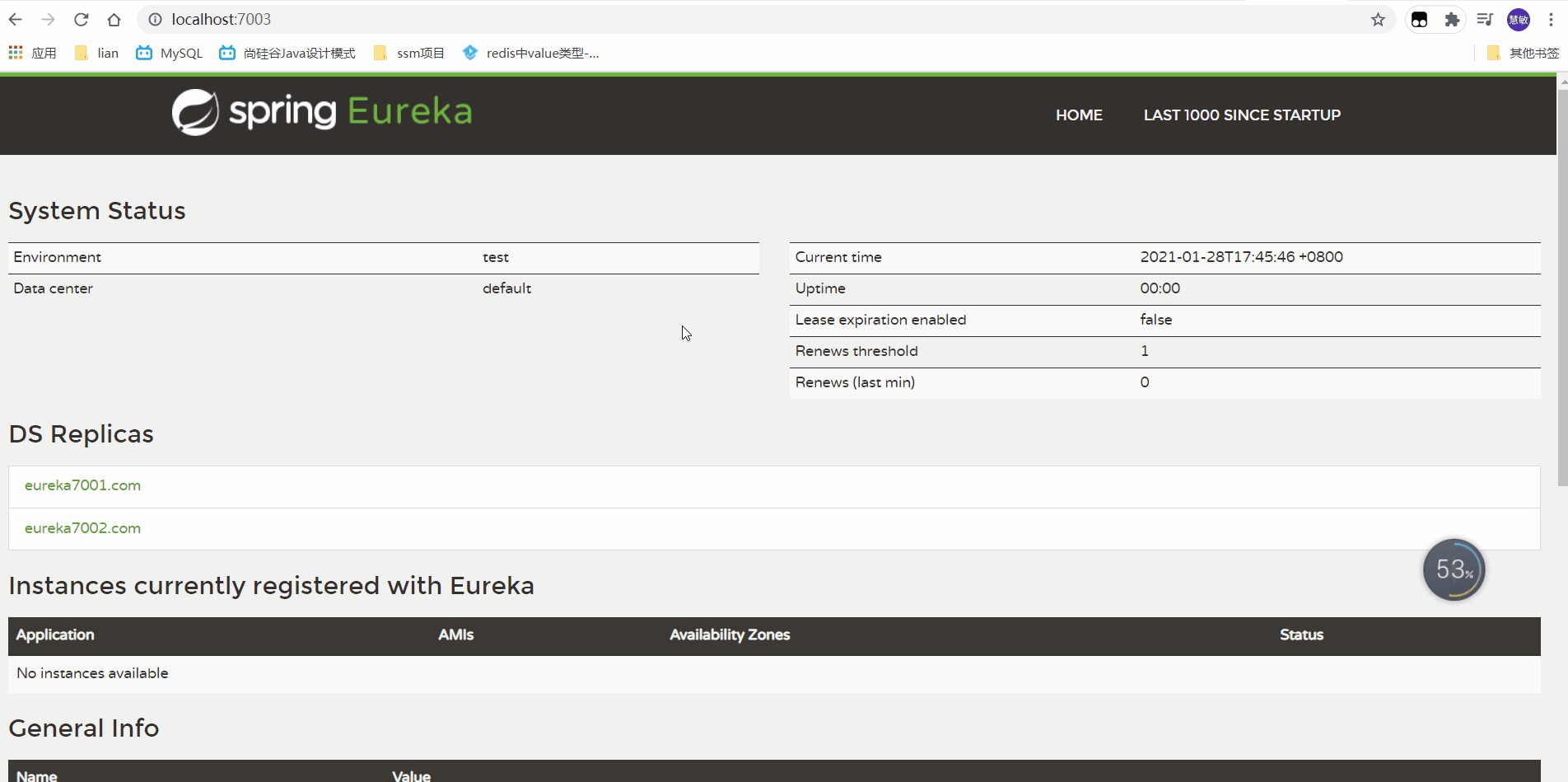Open the ssm项目 bookmark folder

pyautogui.click(x=409, y=53)
